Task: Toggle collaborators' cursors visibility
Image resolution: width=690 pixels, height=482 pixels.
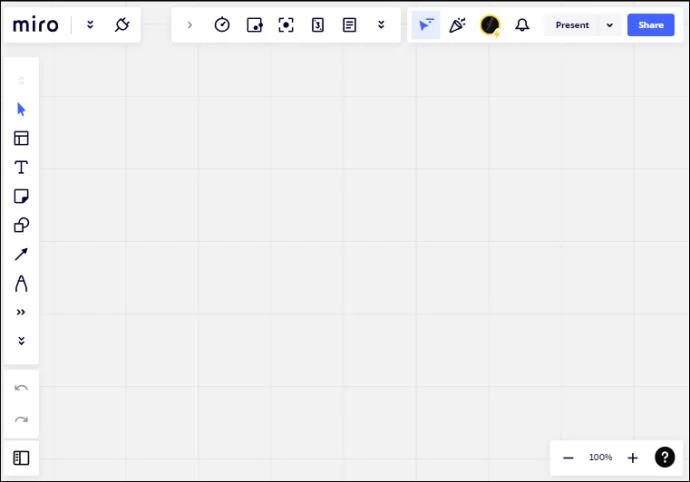Action: click(x=425, y=25)
